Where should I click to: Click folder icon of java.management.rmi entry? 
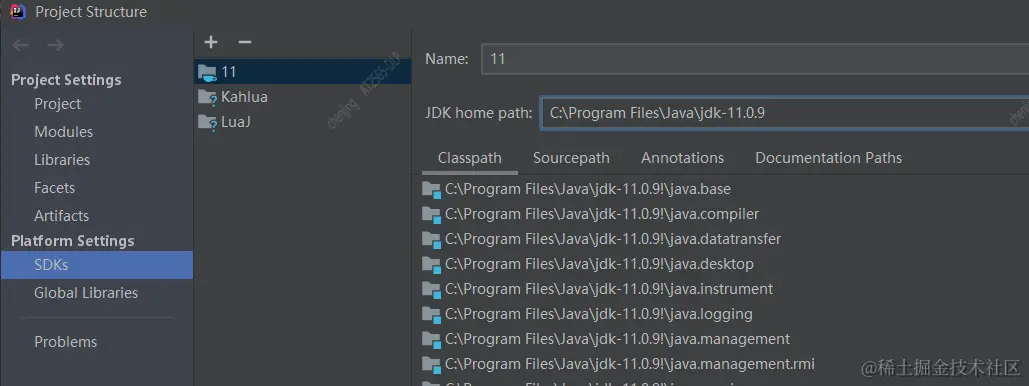(x=431, y=364)
